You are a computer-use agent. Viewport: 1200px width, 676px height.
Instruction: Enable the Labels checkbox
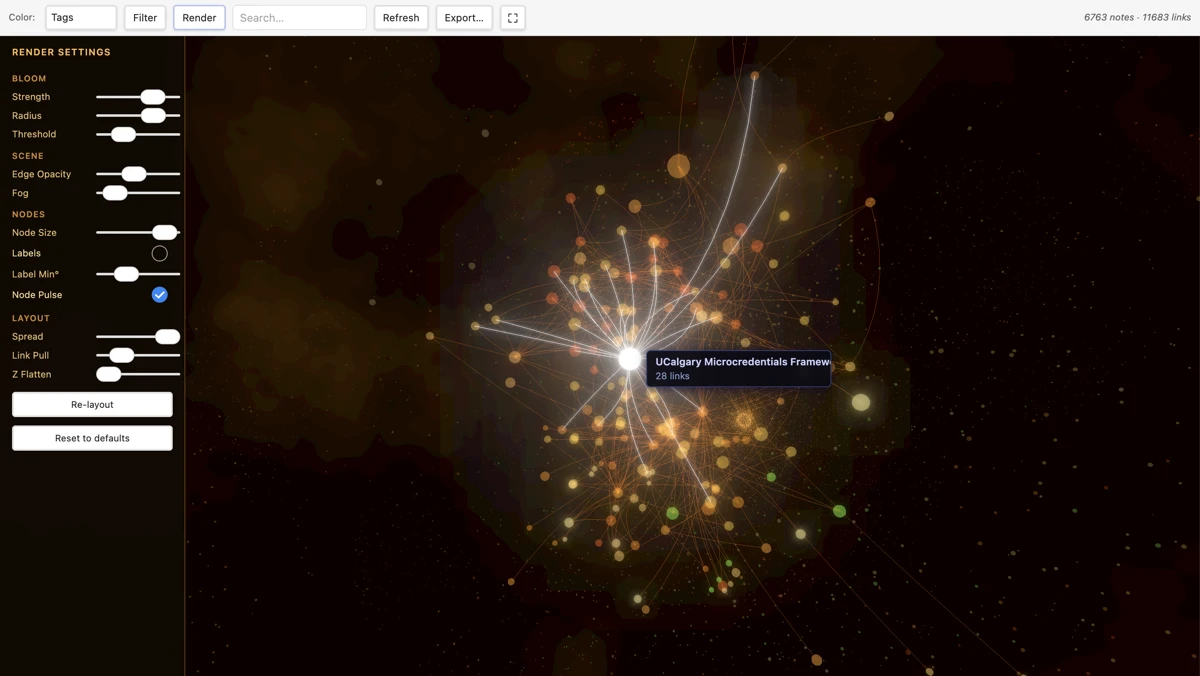click(x=159, y=253)
